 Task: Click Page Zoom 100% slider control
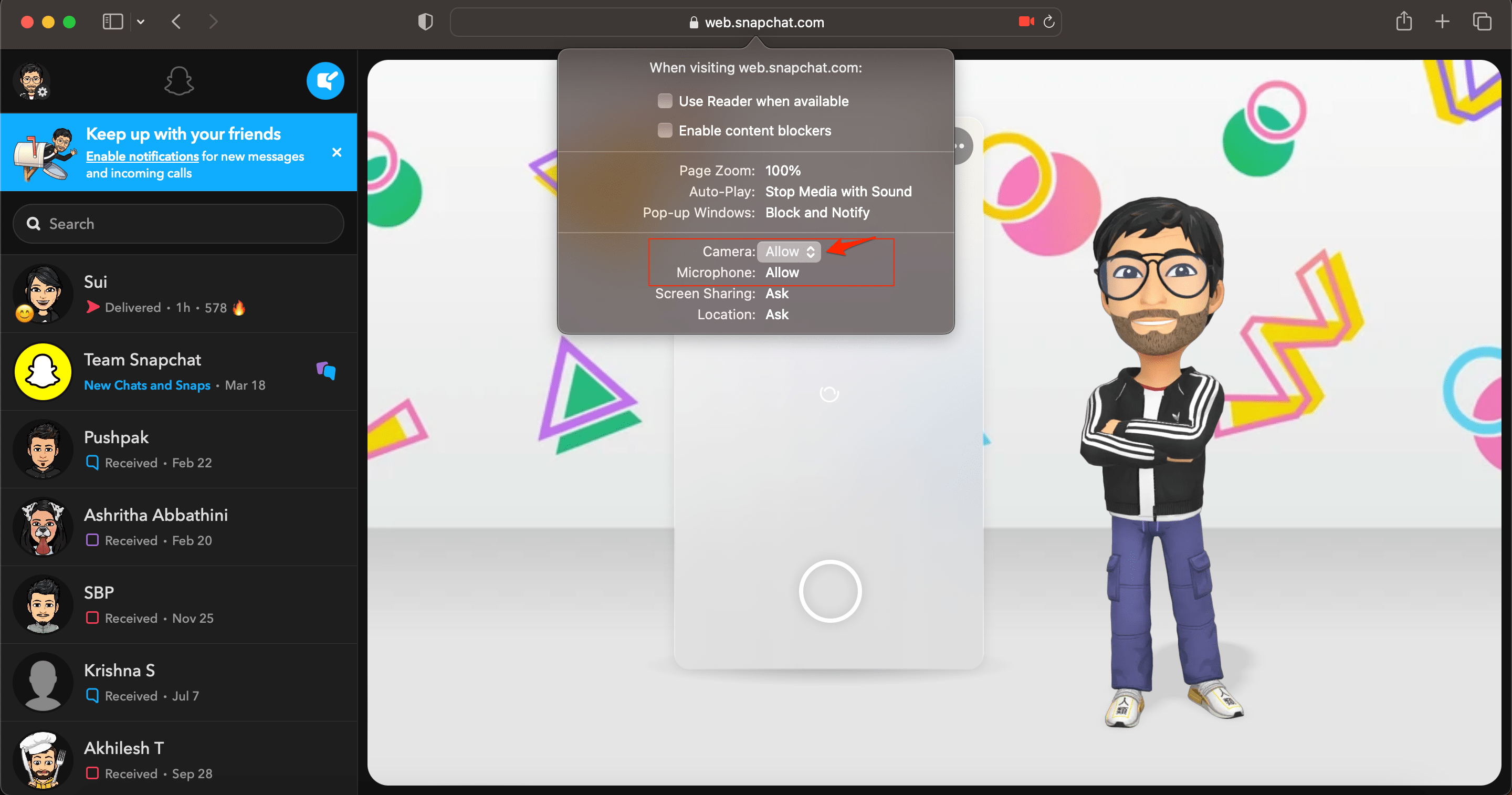tap(783, 171)
